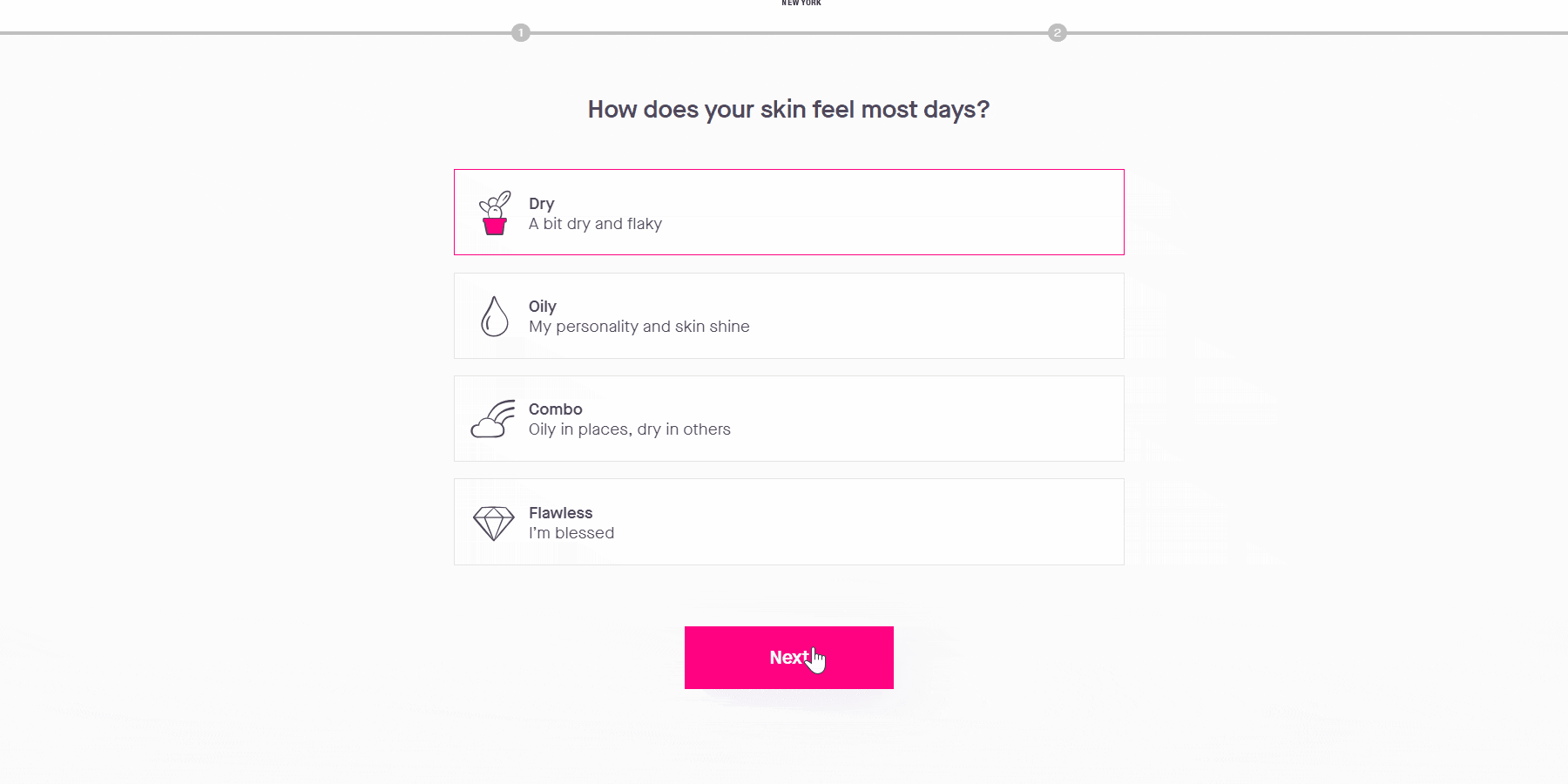Click the diamond Flawless icon
This screenshot has height=784, width=1568.
[x=494, y=524]
